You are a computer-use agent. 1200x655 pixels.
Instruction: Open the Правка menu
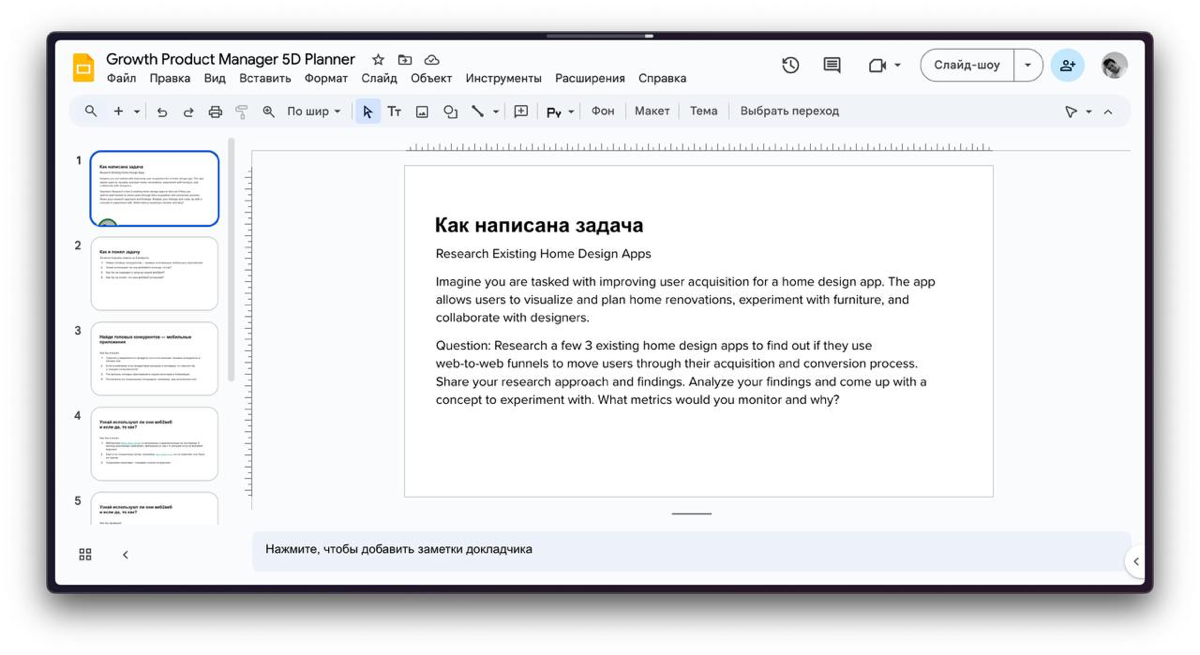tap(170, 78)
